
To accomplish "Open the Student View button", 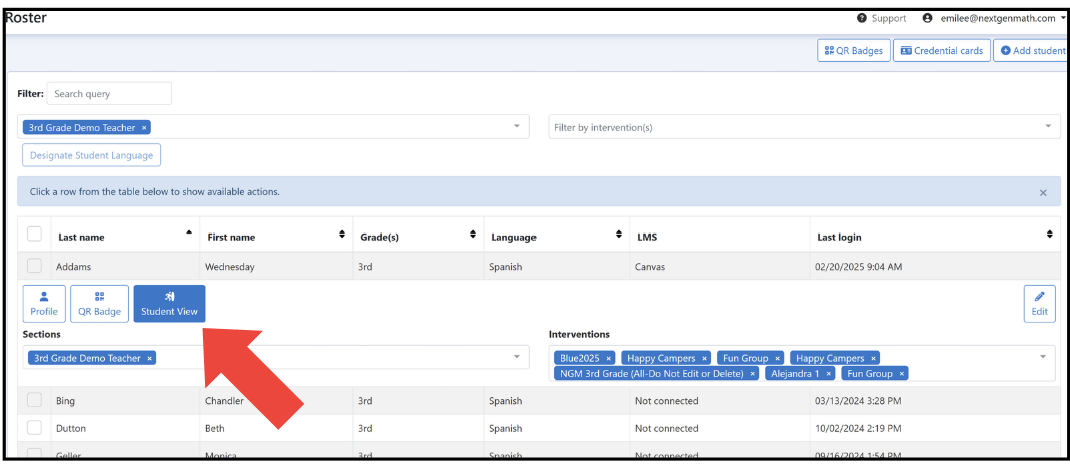I will click(x=169, y=304).
